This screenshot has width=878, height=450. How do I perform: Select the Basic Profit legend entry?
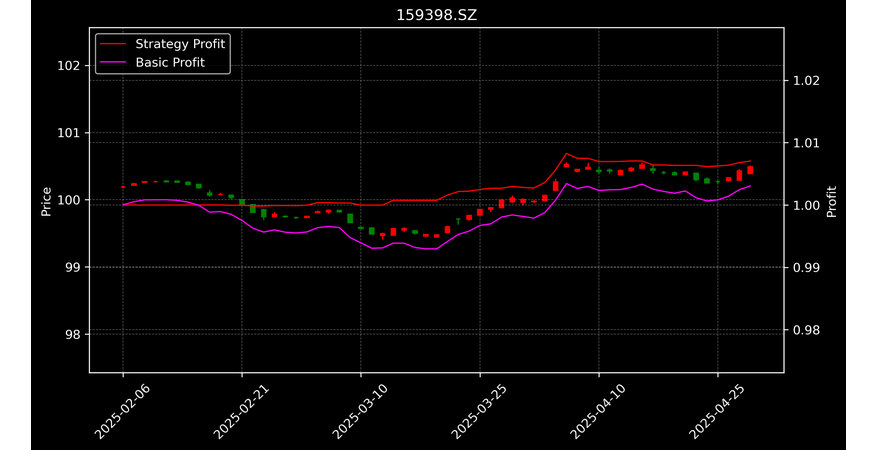152,62
